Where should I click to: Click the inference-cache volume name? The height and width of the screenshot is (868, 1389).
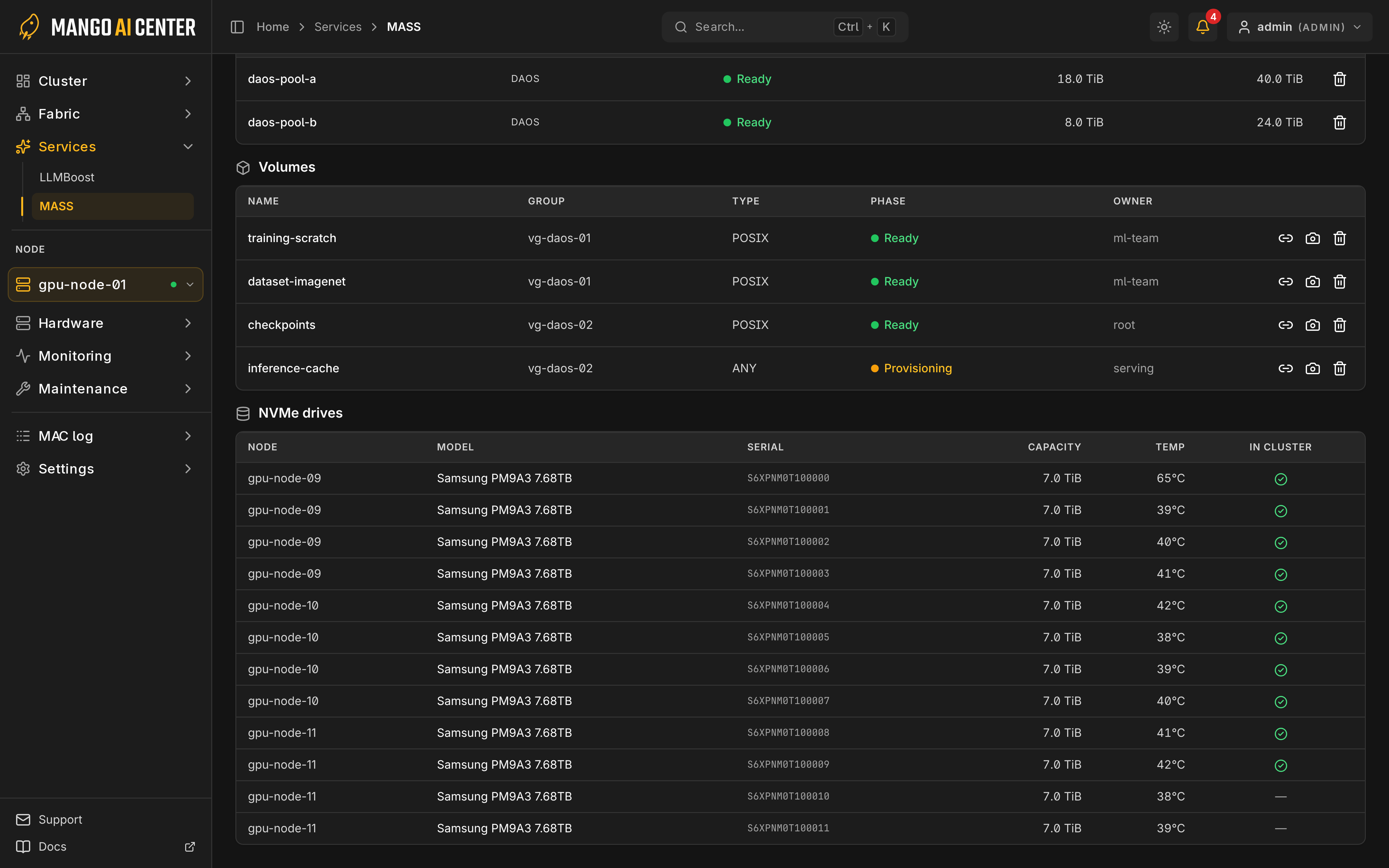click(x=293, y=368)
